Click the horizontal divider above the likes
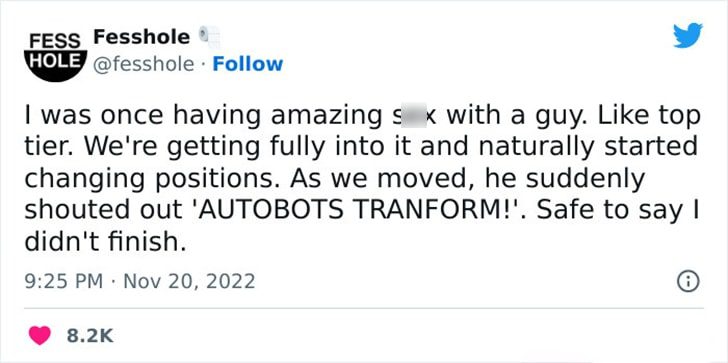The width and height of the screenshot is (728, 363). [364, 308]
